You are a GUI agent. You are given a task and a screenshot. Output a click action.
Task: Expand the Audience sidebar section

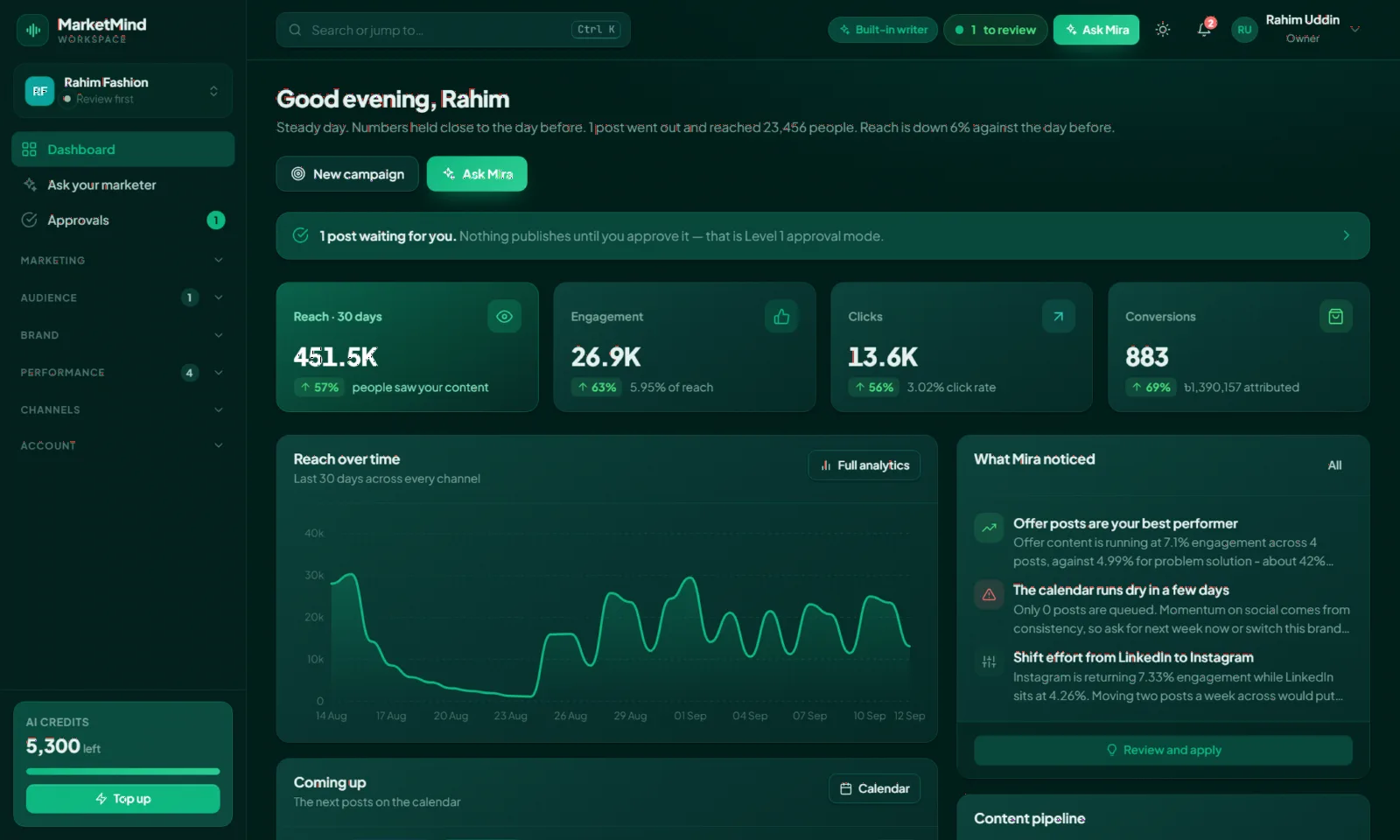[x=122, y=297]
